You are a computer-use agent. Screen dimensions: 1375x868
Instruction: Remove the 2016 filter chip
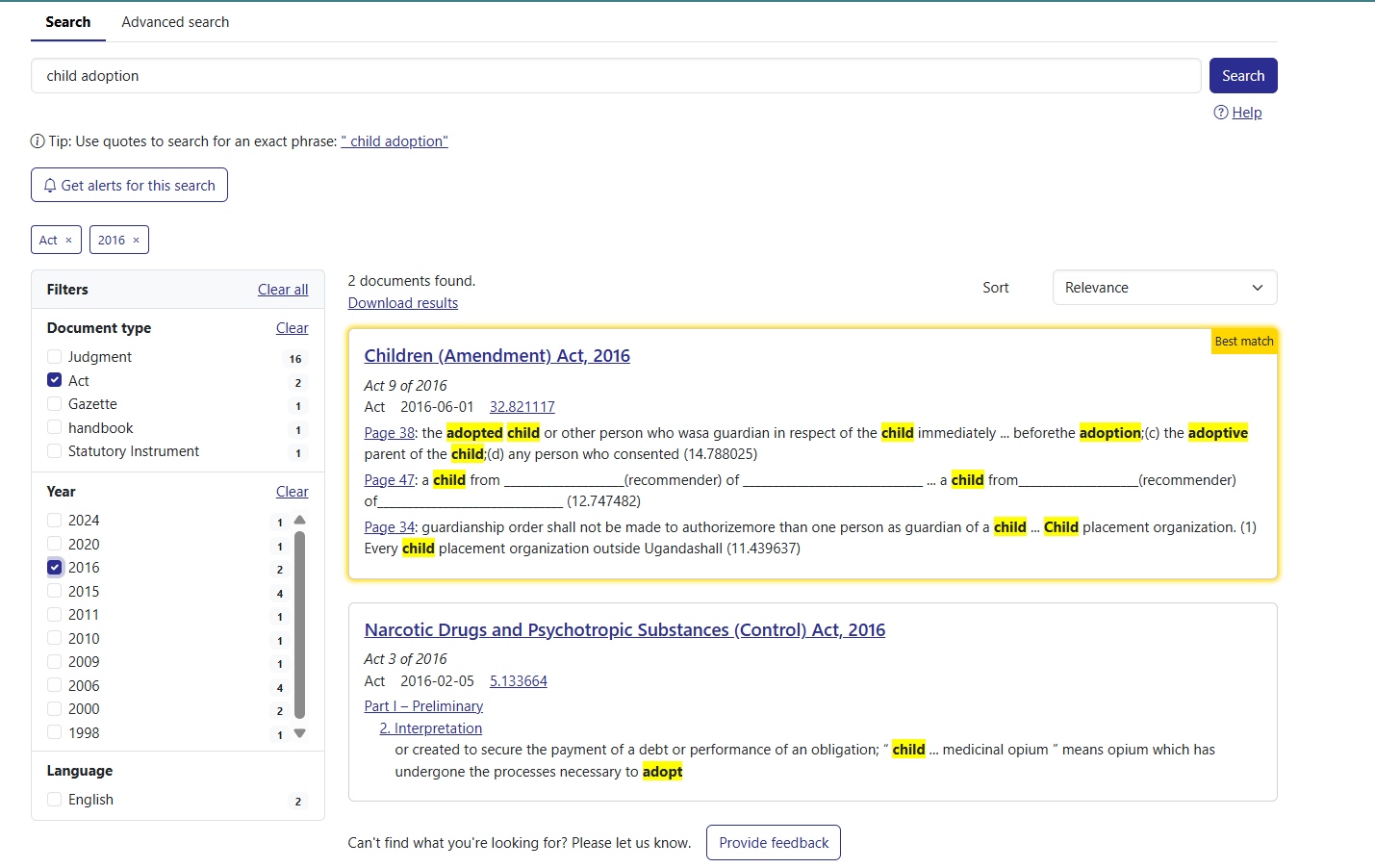(136, 241)
